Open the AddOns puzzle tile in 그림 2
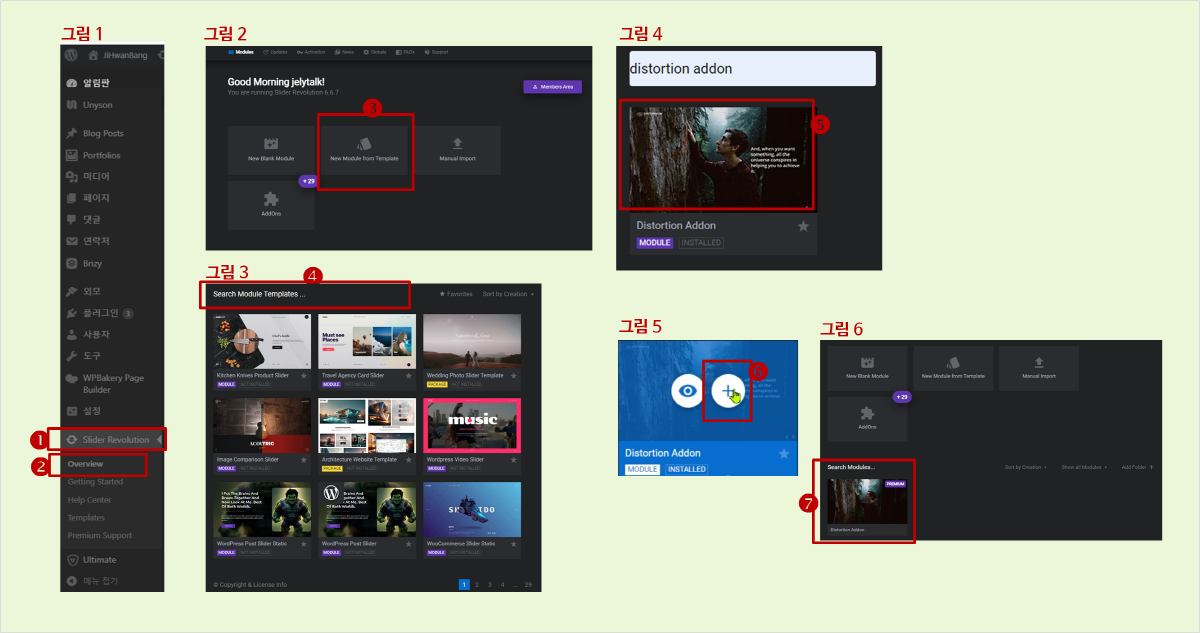 pyautogui.click(x=271, y=205)
